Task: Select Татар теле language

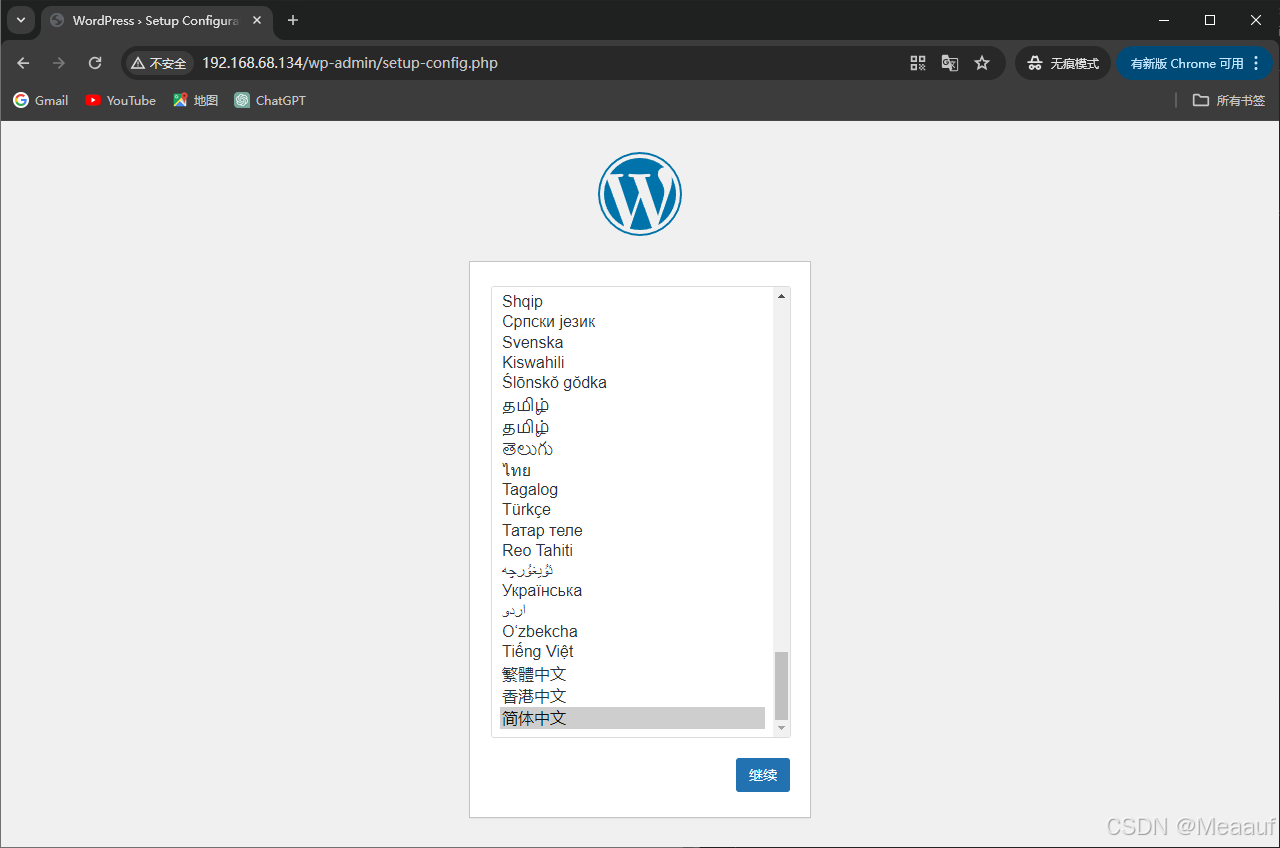Action: [x=632, y=530]
